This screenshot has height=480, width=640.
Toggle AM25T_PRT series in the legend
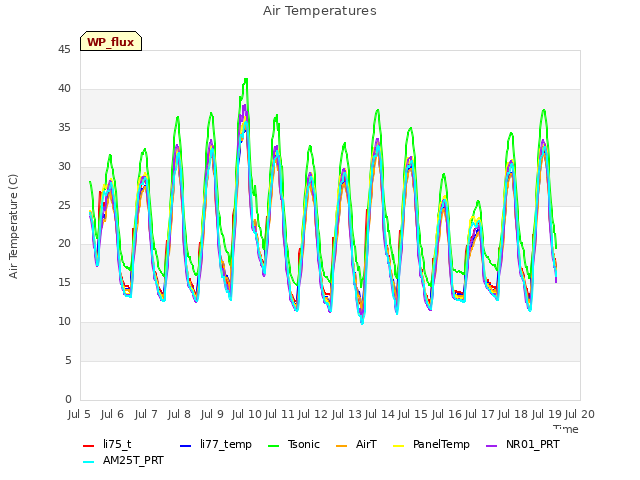(x=123, y=461)
